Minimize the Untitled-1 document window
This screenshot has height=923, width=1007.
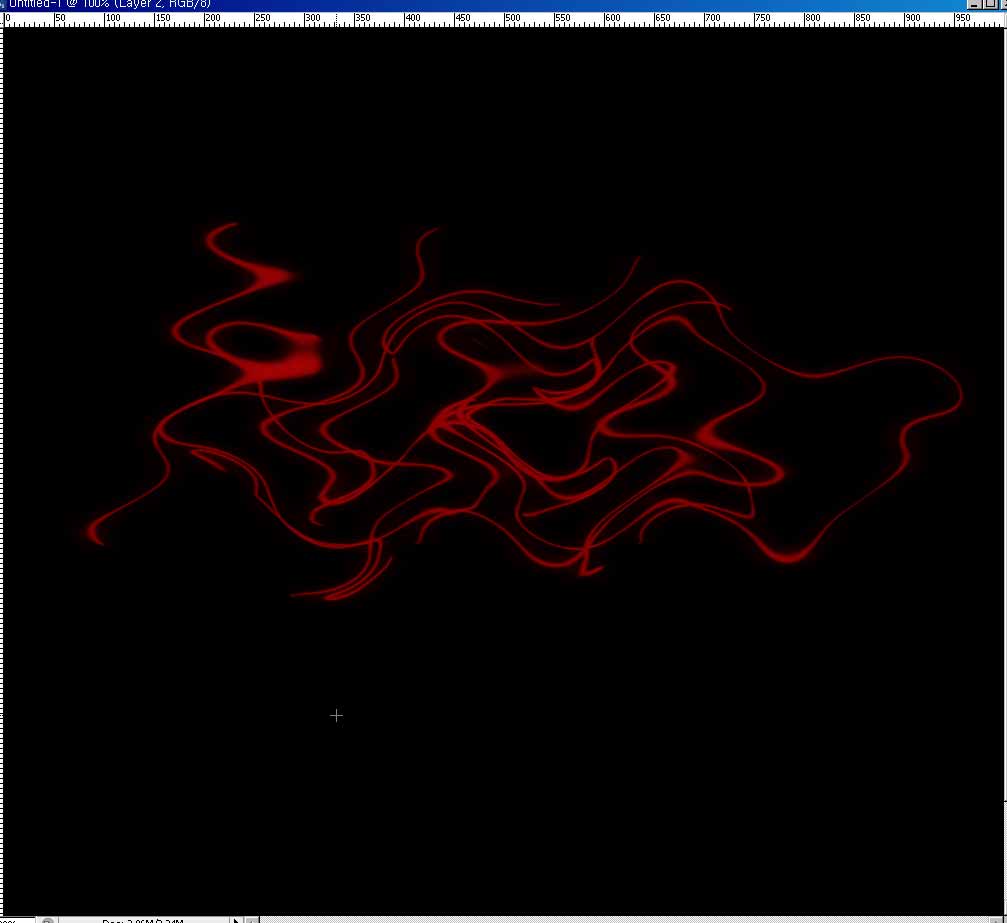(974, 4)
